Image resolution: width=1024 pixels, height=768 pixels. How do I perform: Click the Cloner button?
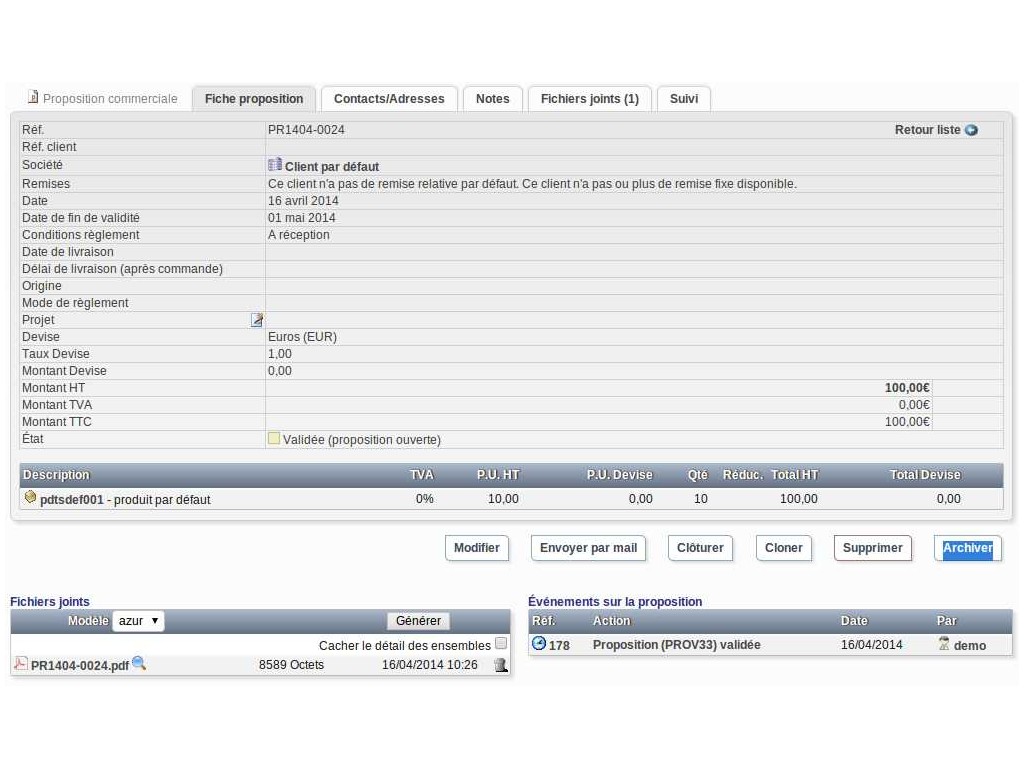(784, 548)
